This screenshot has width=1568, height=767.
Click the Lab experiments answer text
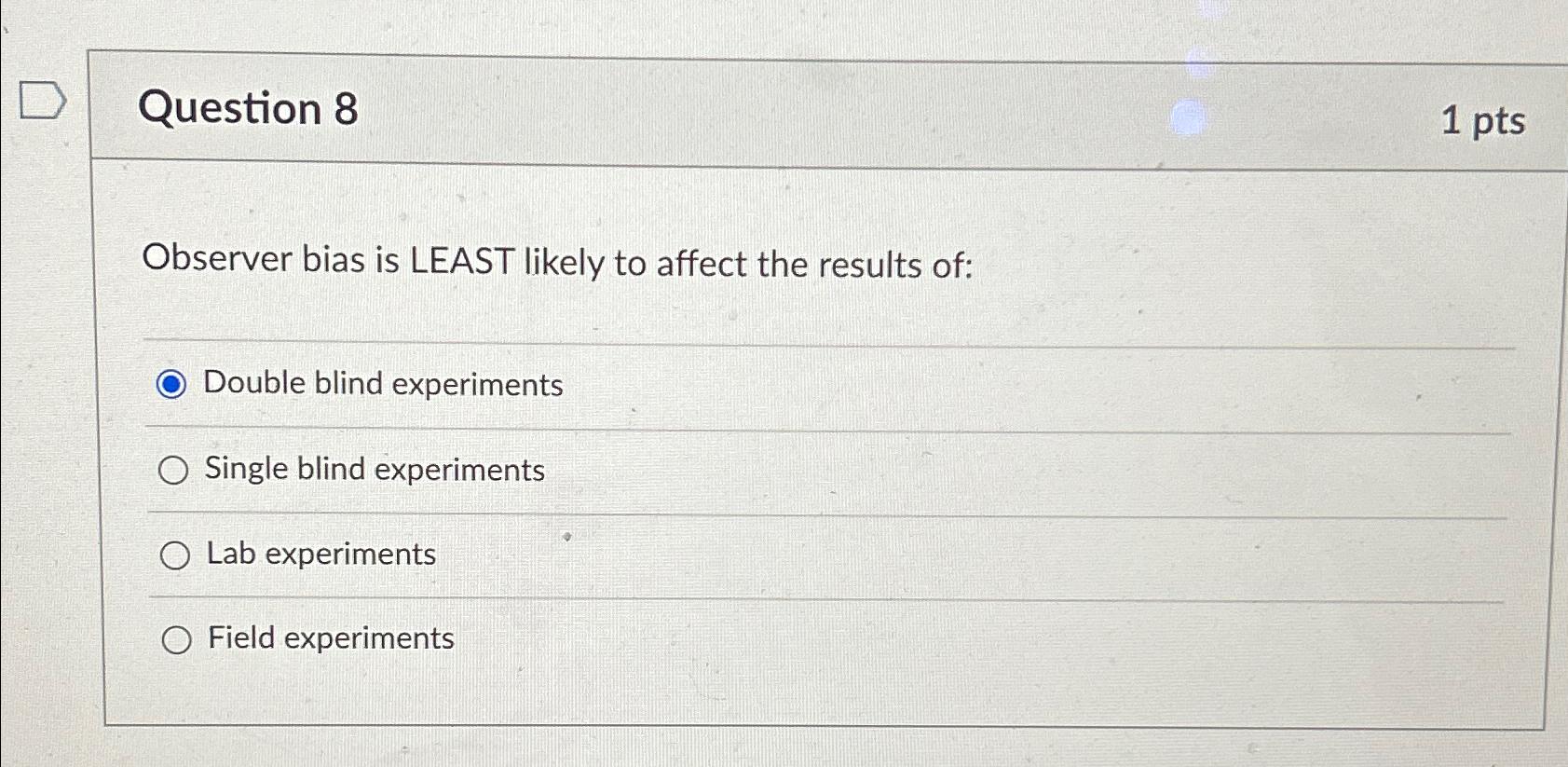320,554
